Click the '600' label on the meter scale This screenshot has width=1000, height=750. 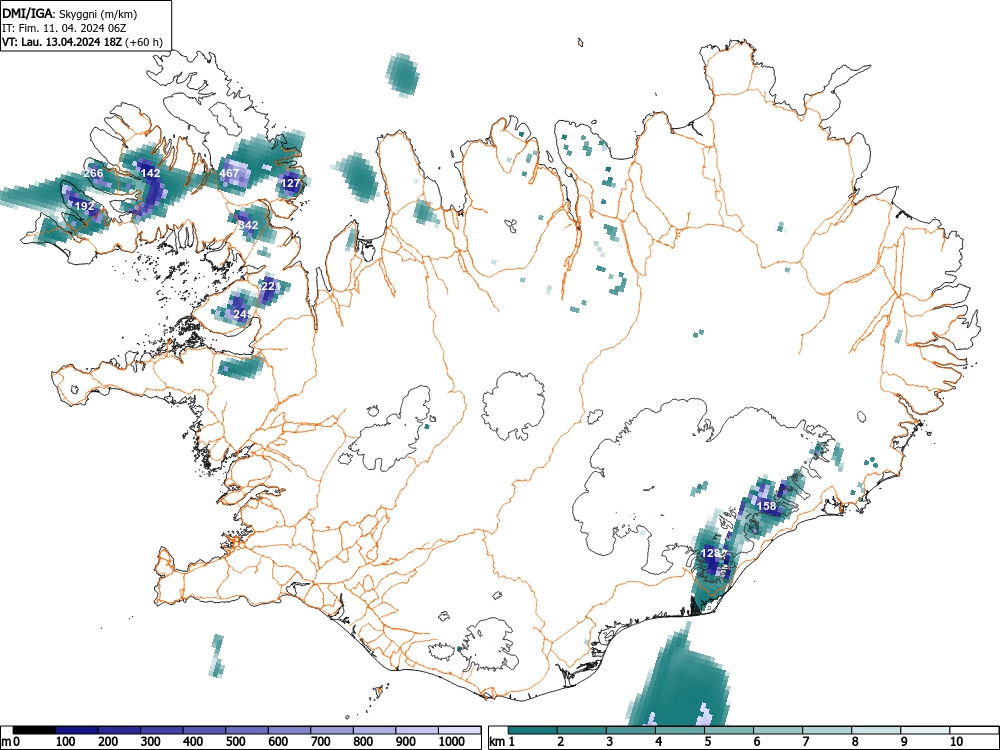pos(278,742)
